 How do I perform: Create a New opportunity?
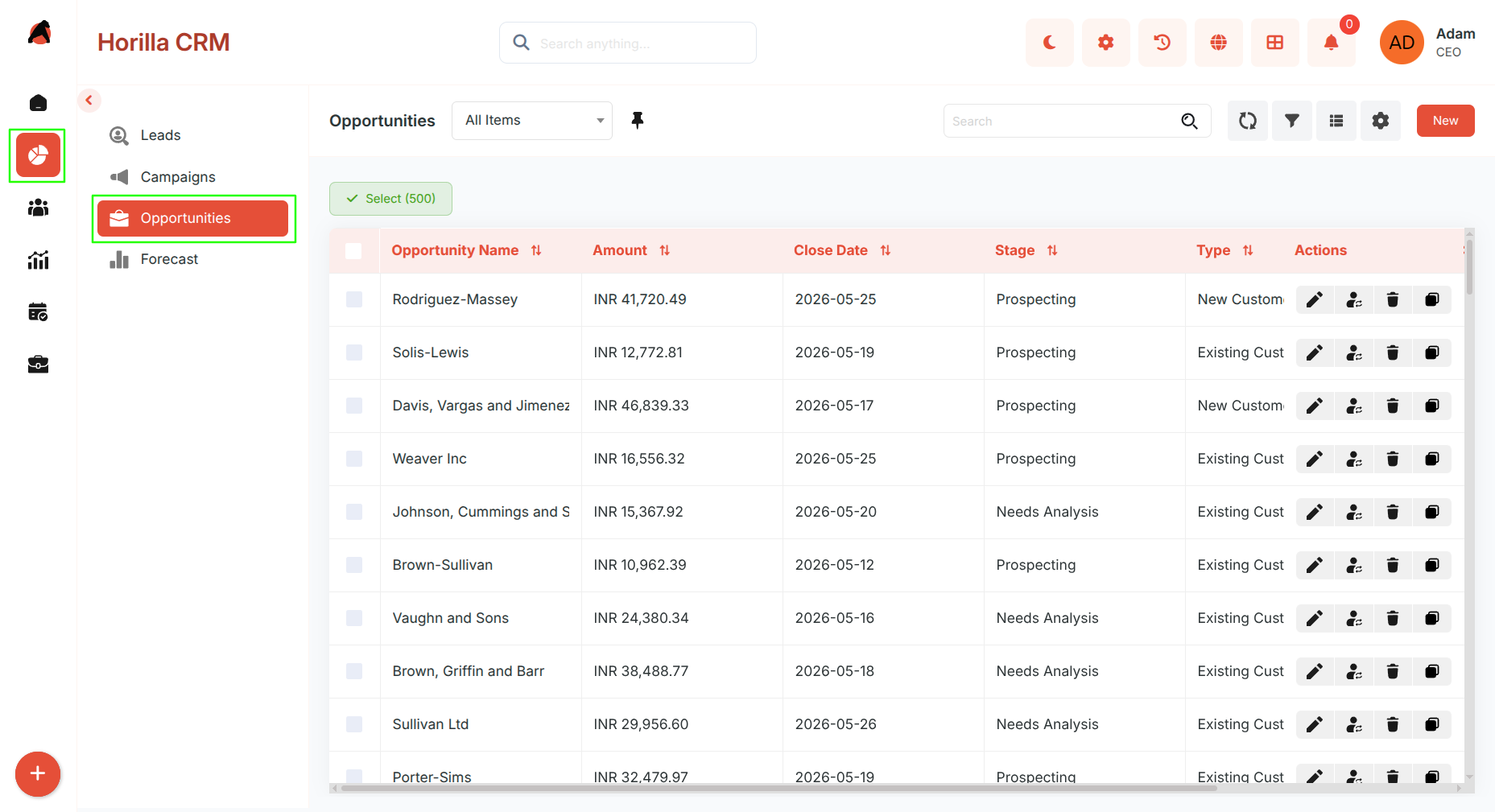pos(1445,121)
